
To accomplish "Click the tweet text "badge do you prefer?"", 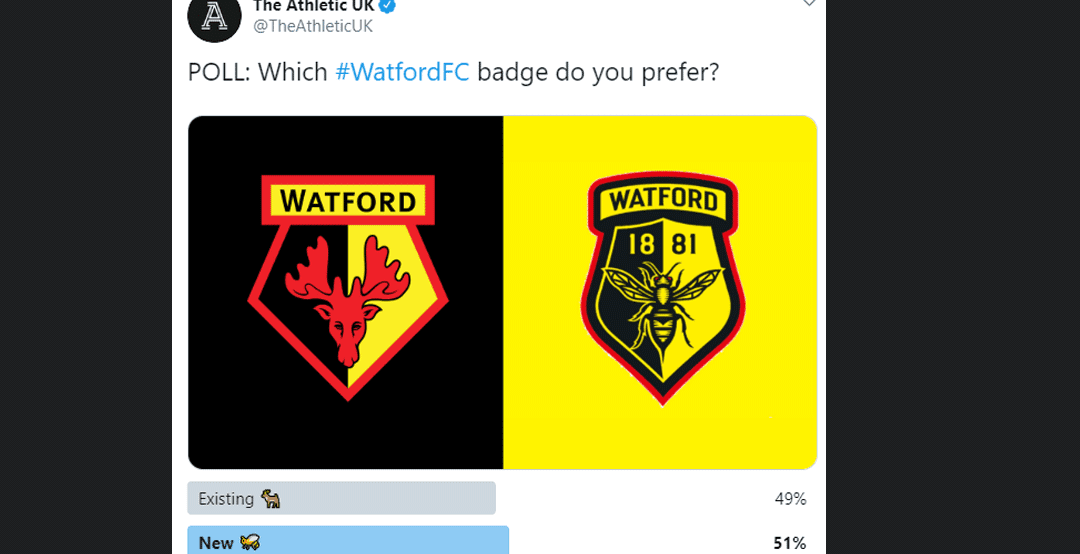I will (x=598, y=74).
